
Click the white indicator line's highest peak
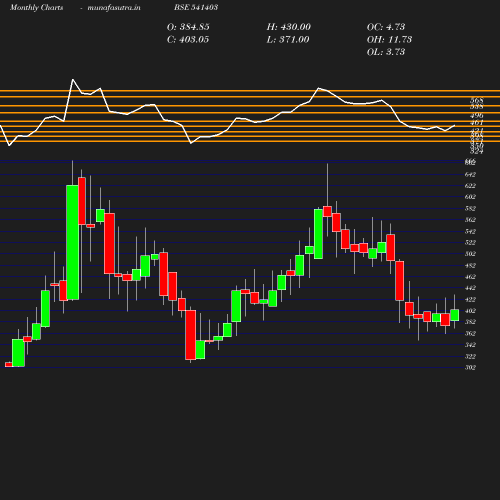tap(73, 79)
